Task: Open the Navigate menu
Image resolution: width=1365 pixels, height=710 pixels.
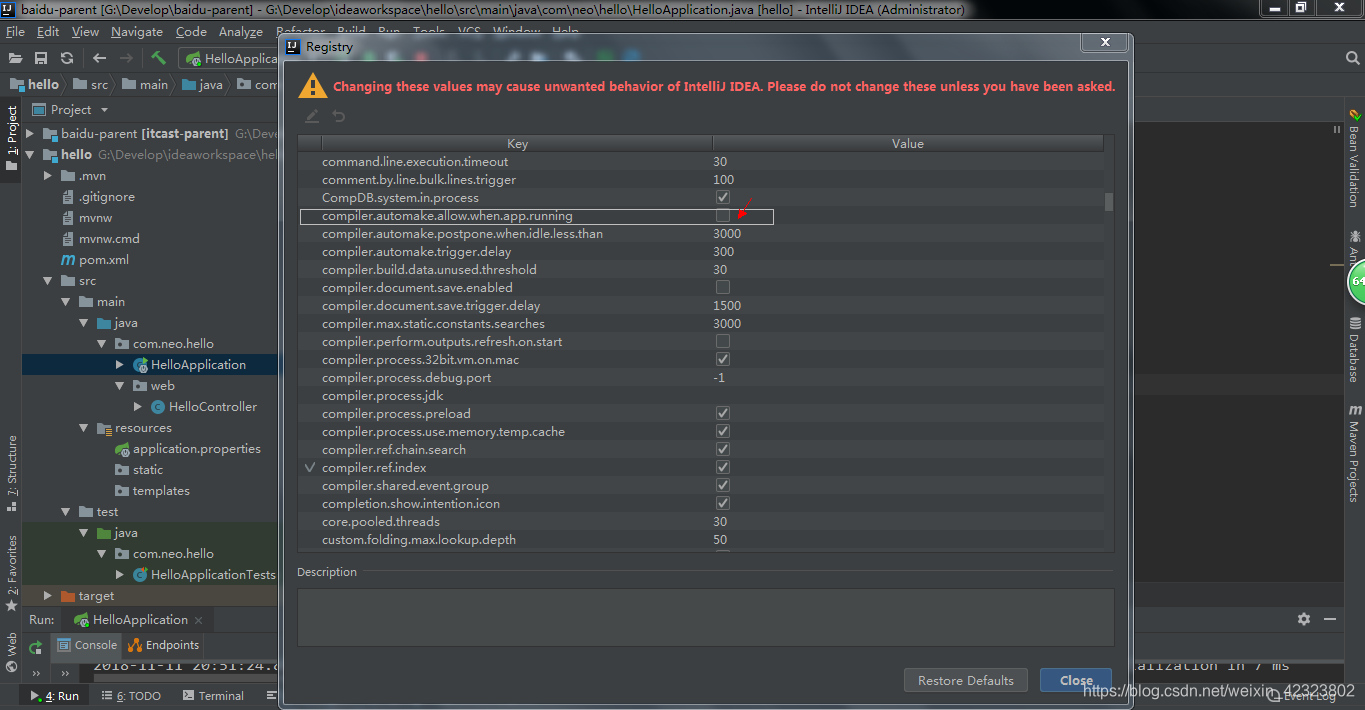Action: tap(137, 32)
